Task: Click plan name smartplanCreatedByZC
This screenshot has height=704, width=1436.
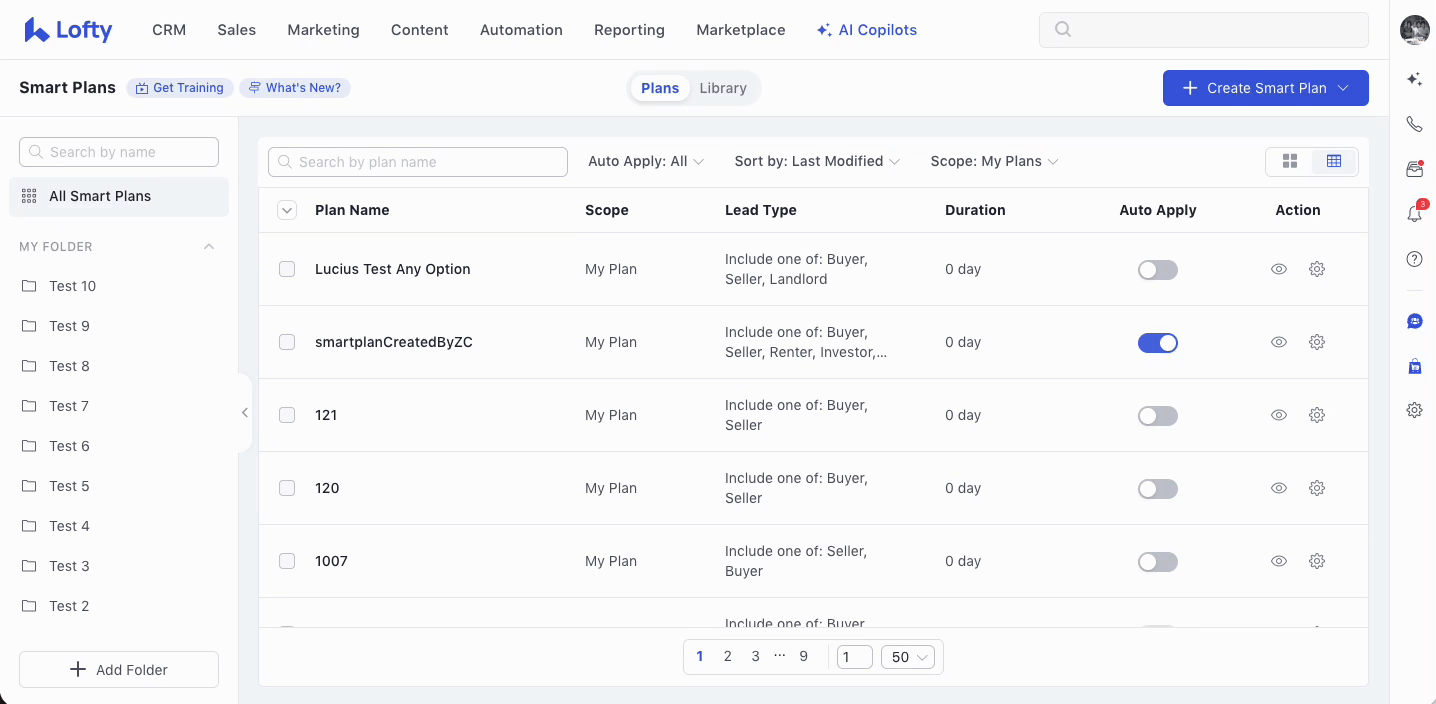Action: coord(394,342)
